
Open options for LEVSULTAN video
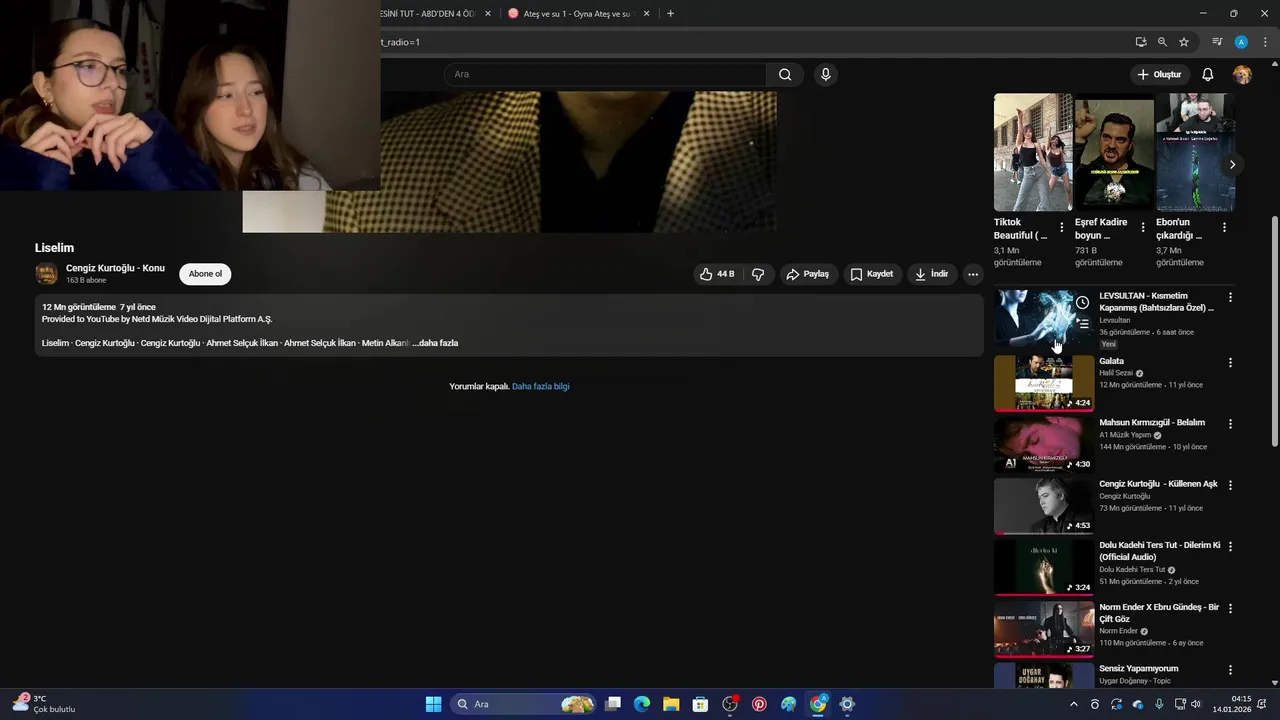1230,298
